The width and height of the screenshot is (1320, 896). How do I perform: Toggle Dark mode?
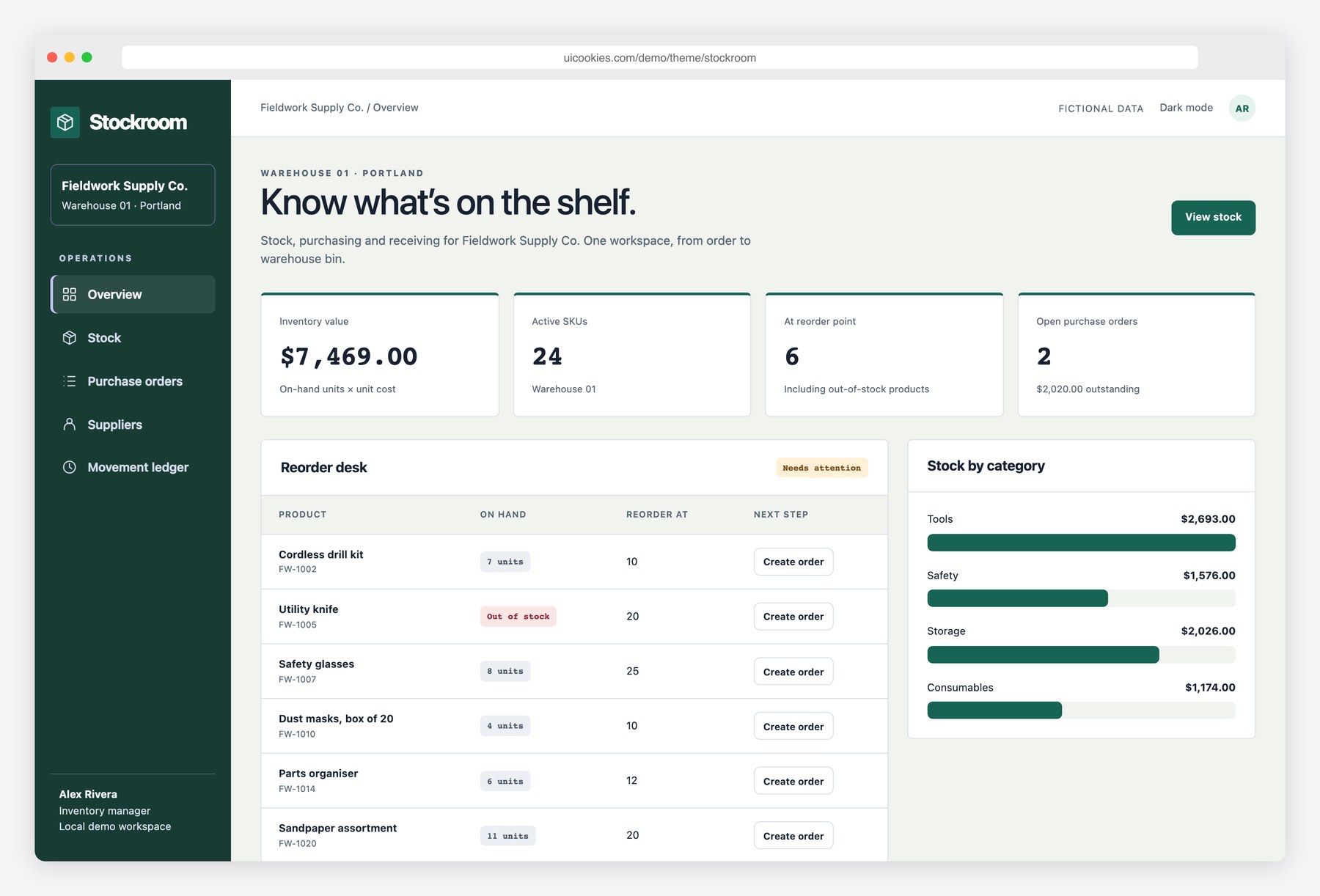tap(1186, 108)
